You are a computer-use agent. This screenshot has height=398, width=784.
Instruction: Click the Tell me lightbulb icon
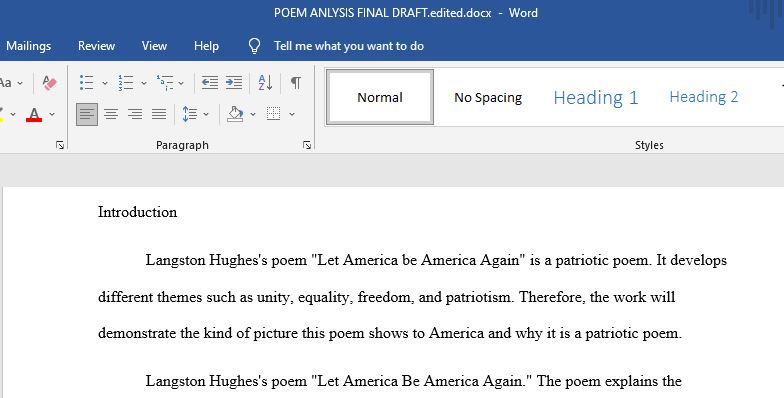tap(254, 46)
